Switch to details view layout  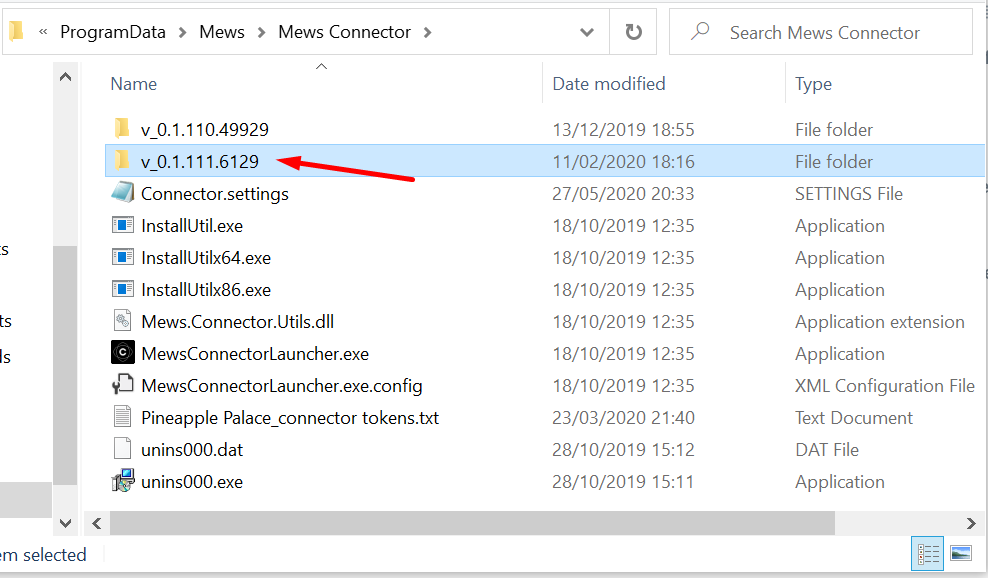[928, 554]
